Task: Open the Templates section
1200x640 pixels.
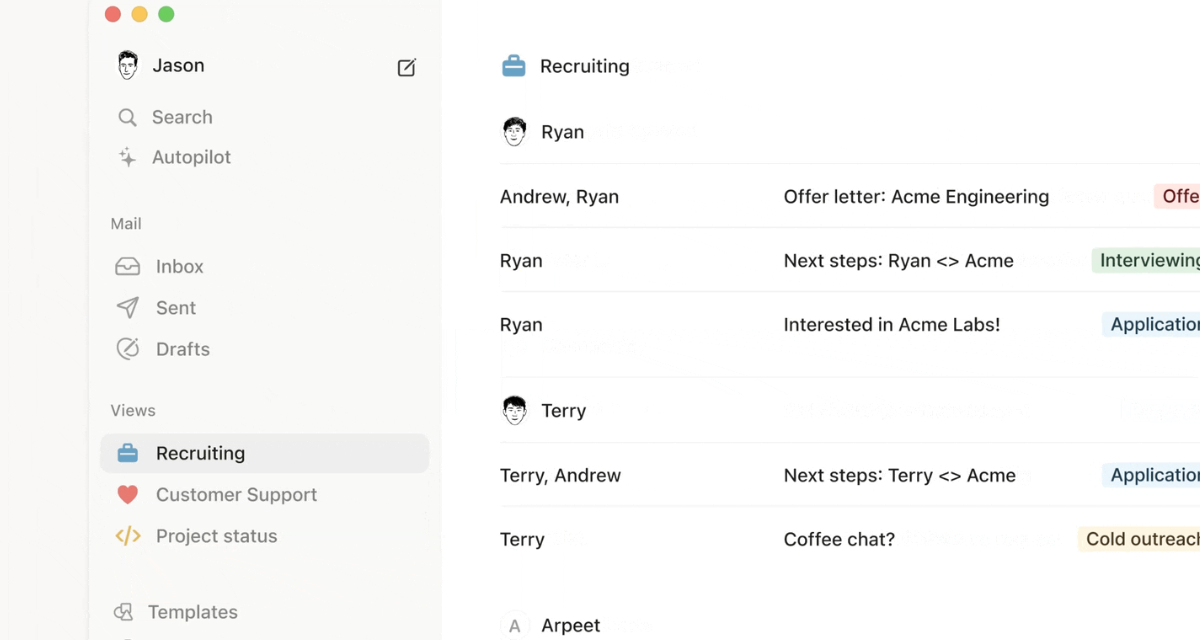Action: (x=192, y=611)
